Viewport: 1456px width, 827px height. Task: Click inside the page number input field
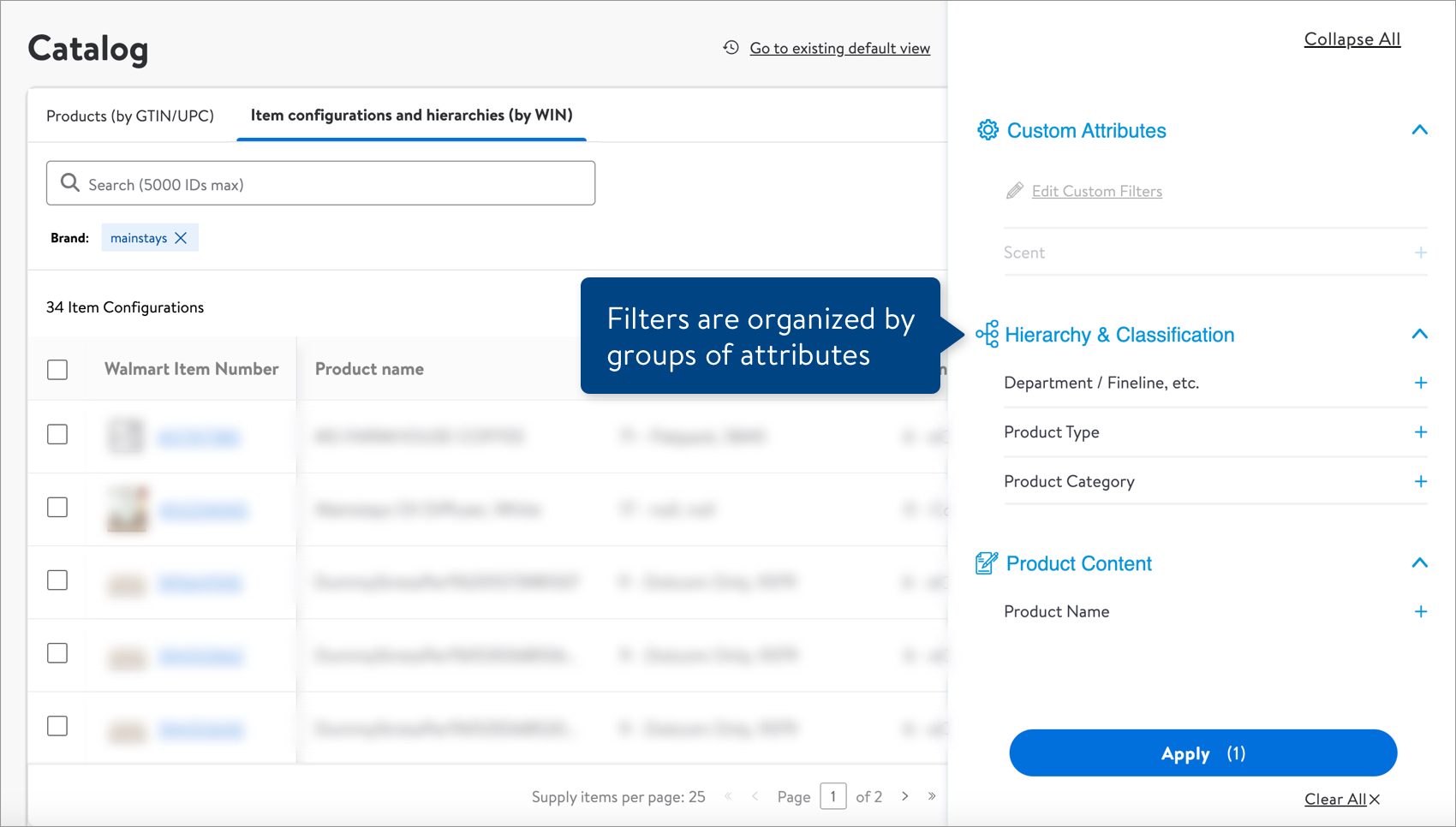tap(833, 796)
